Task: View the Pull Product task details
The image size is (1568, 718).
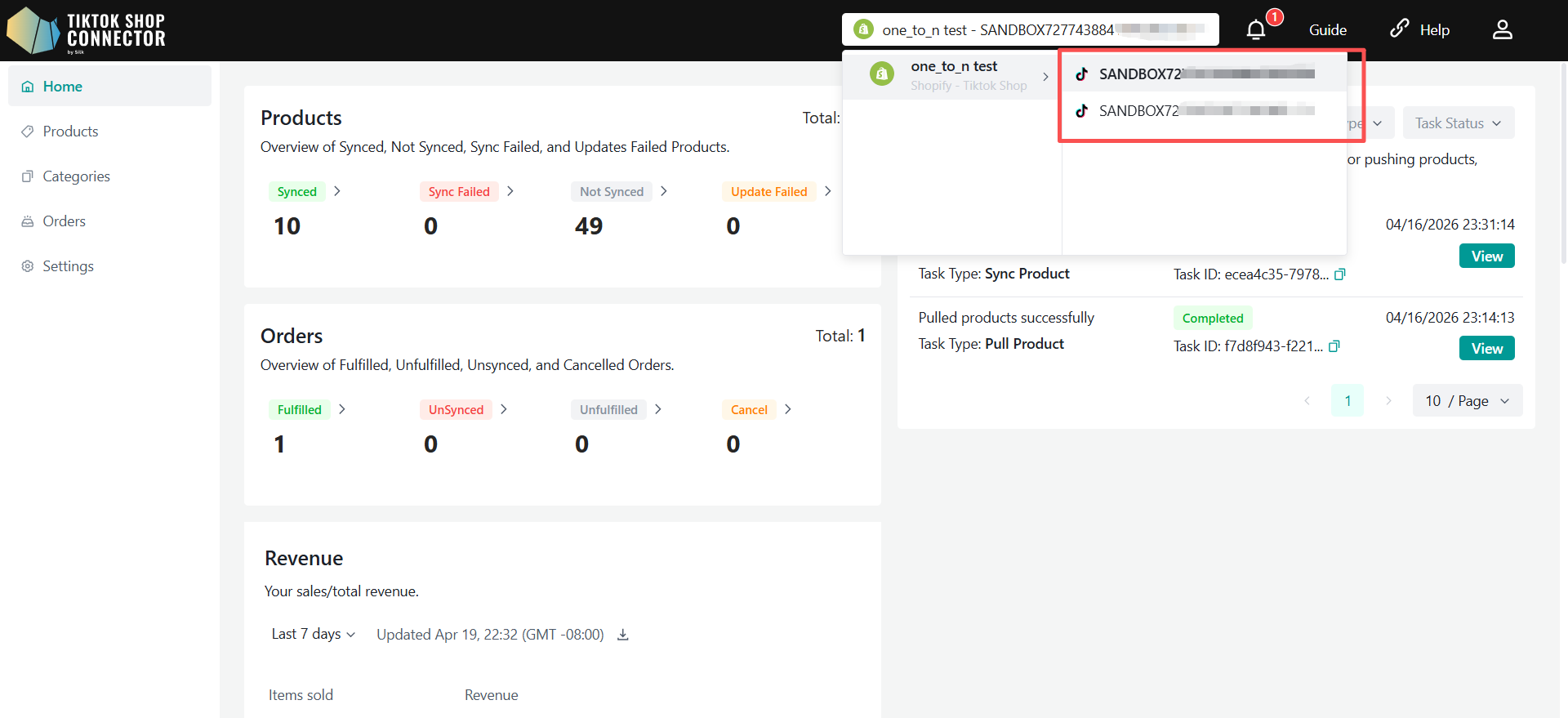Action: tap(1486, 349)
